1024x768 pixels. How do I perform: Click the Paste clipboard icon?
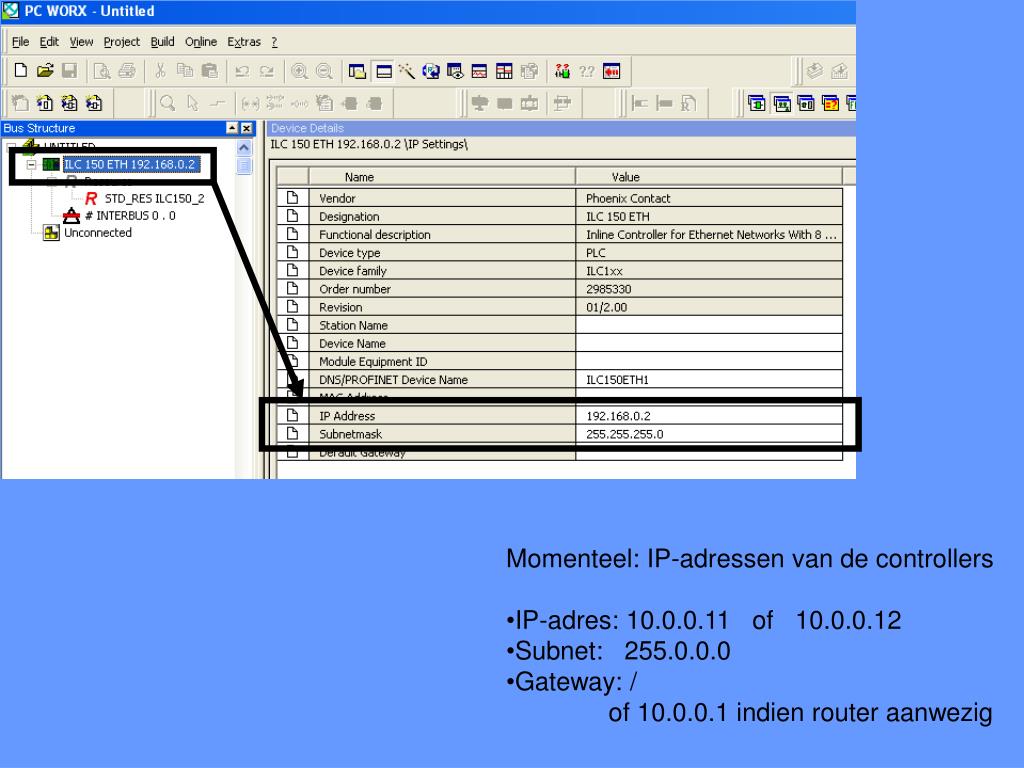pyautogui.click(x=210, y=71)
